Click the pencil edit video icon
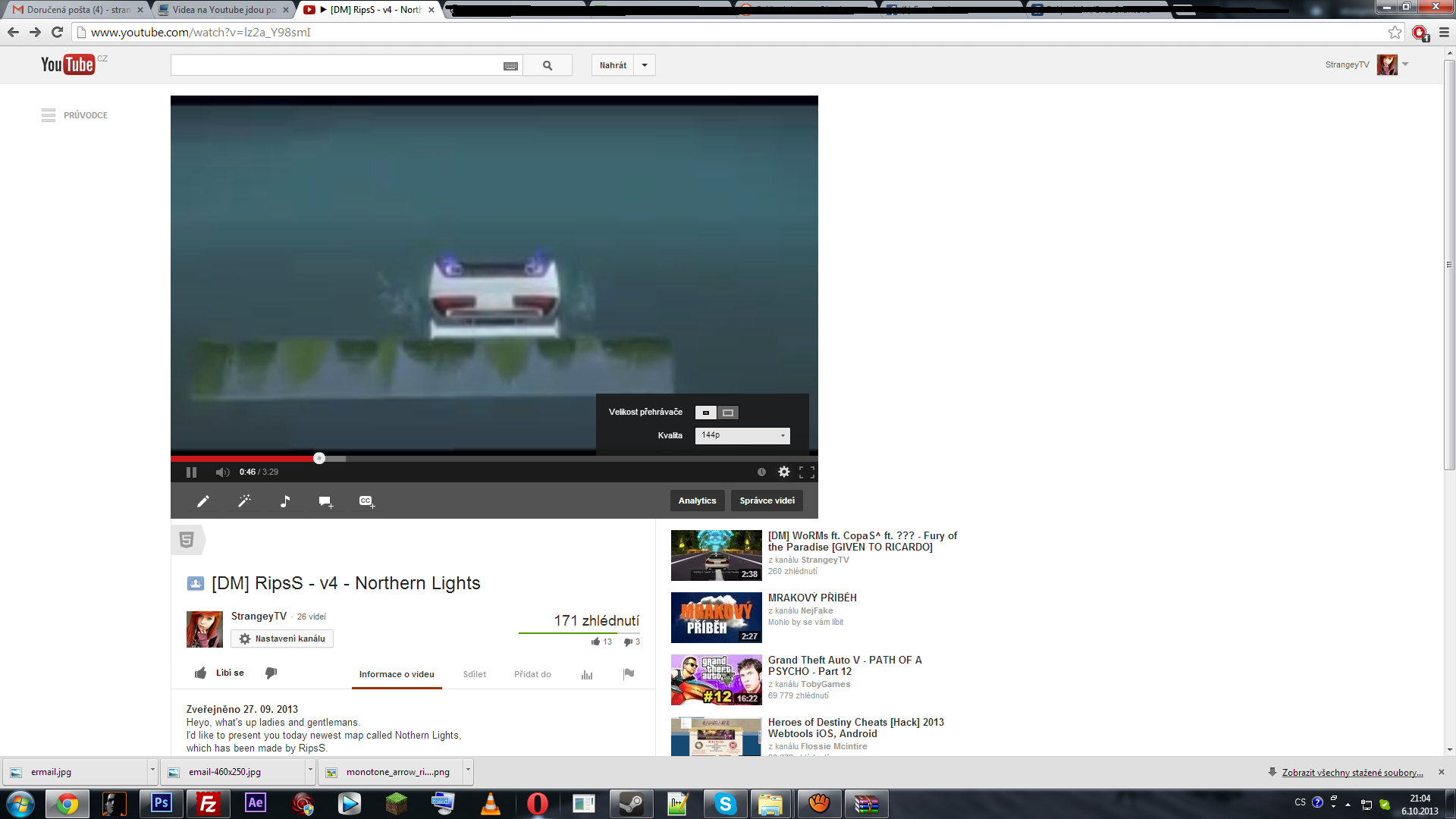The height and width of the screenshot is (819, 1456). pyautogui.click(x=203, y=501)
